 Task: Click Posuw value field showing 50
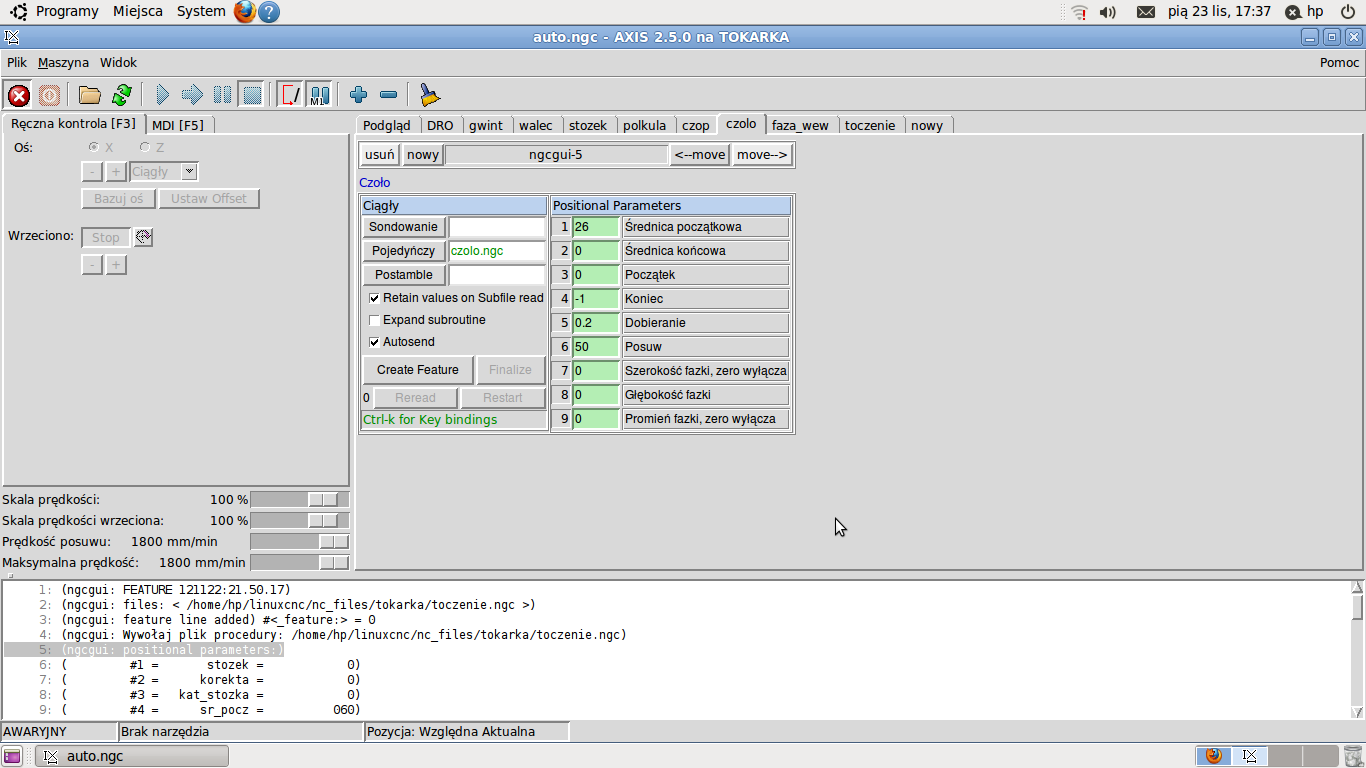click(x=596, y=347)
